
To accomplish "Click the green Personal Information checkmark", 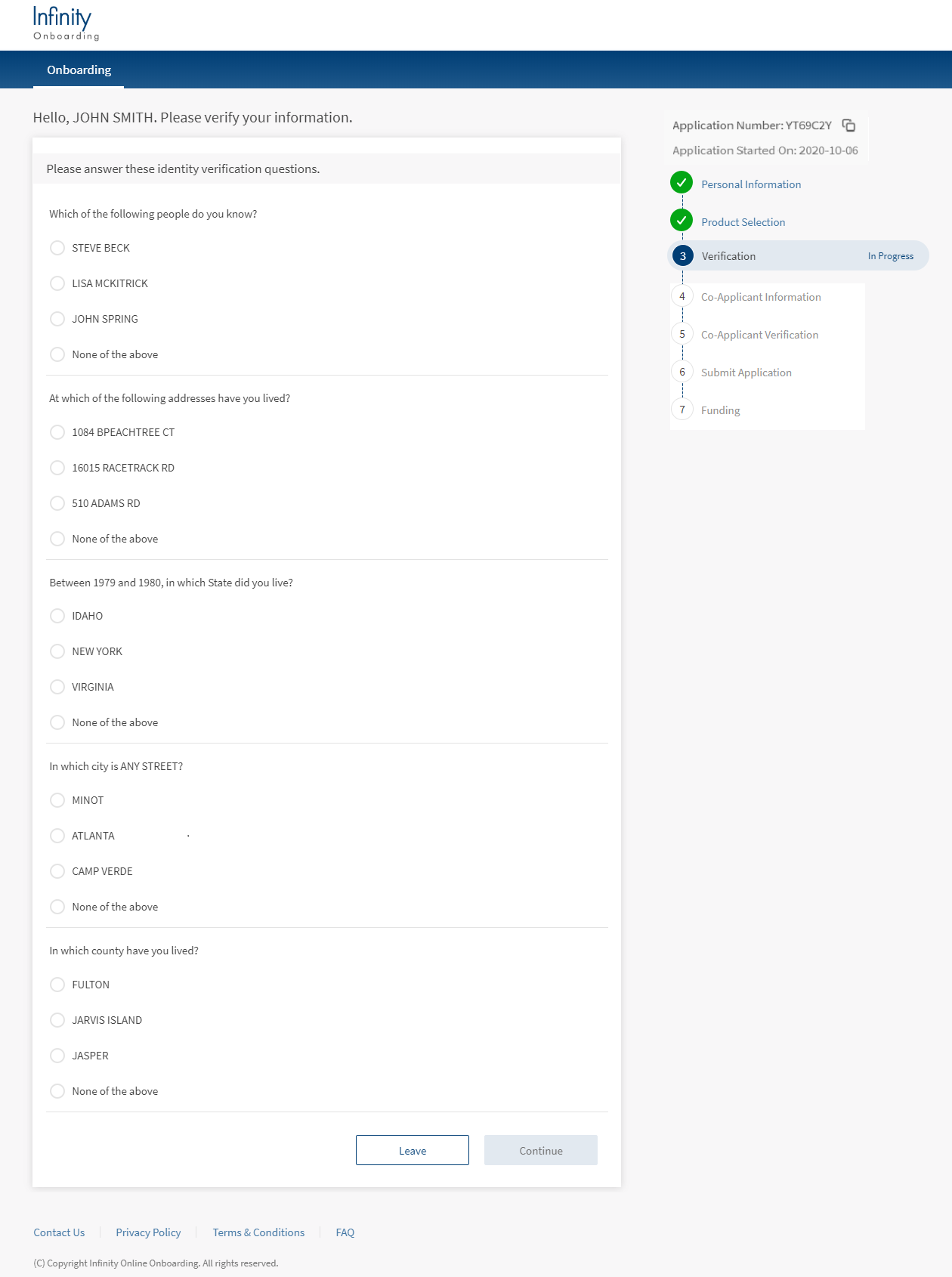I will pos(682,183).
